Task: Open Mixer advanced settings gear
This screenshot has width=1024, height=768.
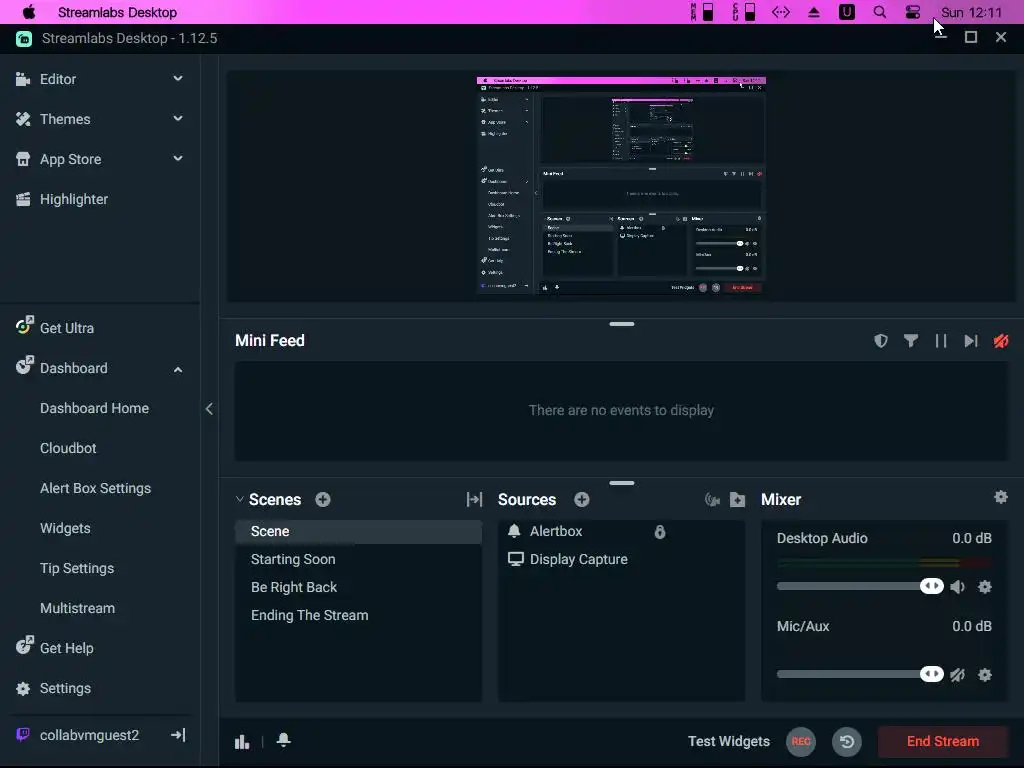Action: [1000, 497]
